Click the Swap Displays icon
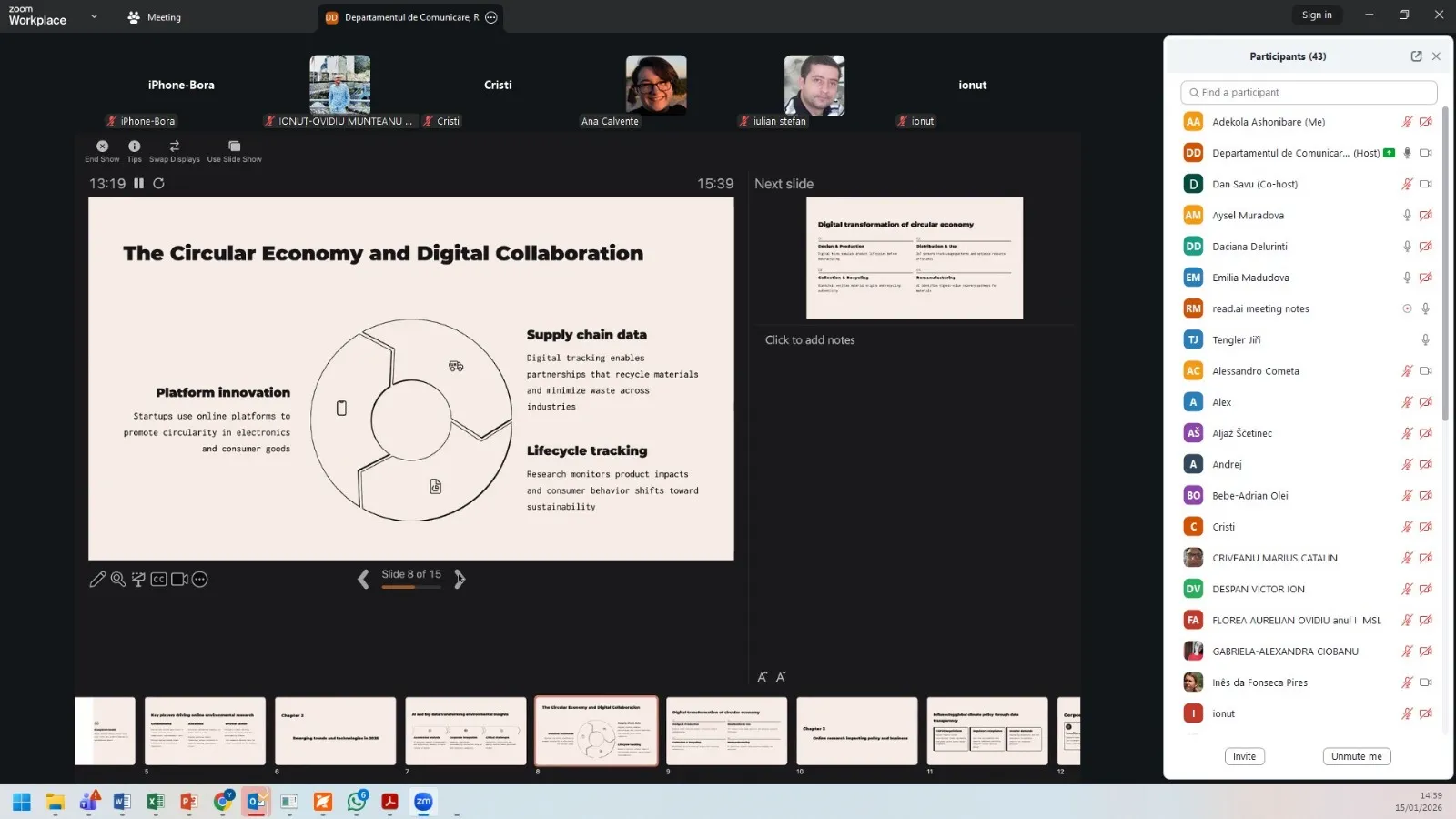The height and width of the screenshot is (819, 1456). pos(174,147)
